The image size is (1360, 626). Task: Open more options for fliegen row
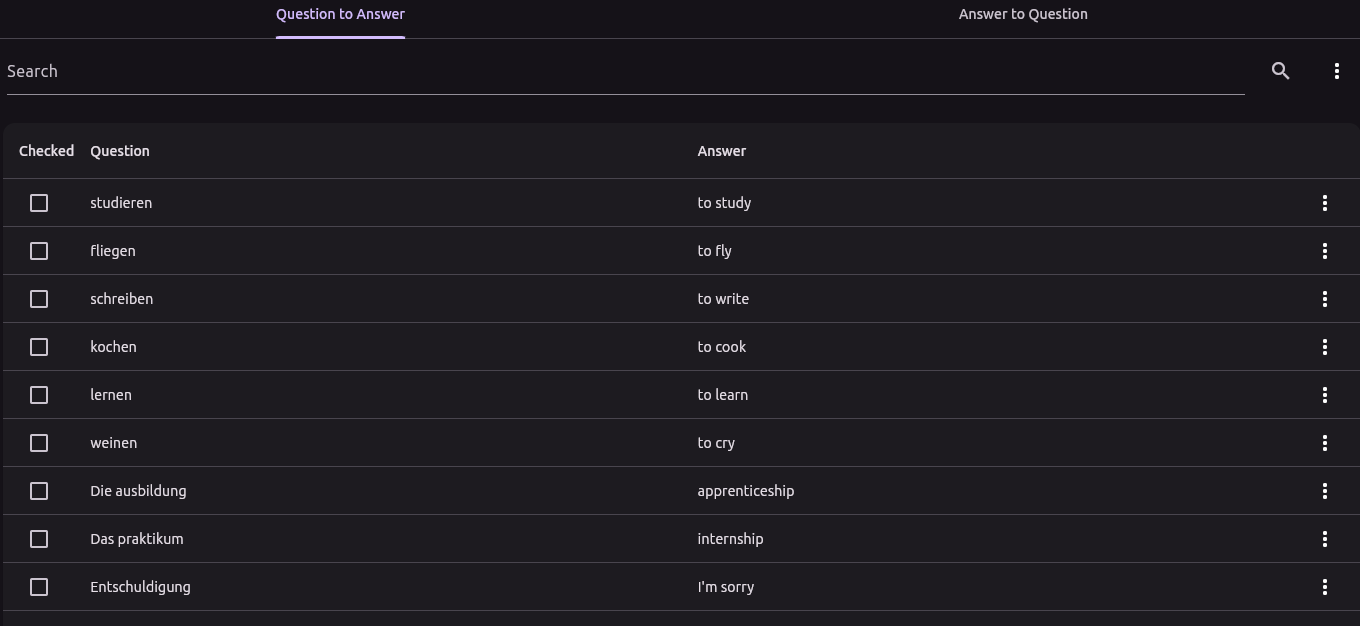[x=1324, y=251]
